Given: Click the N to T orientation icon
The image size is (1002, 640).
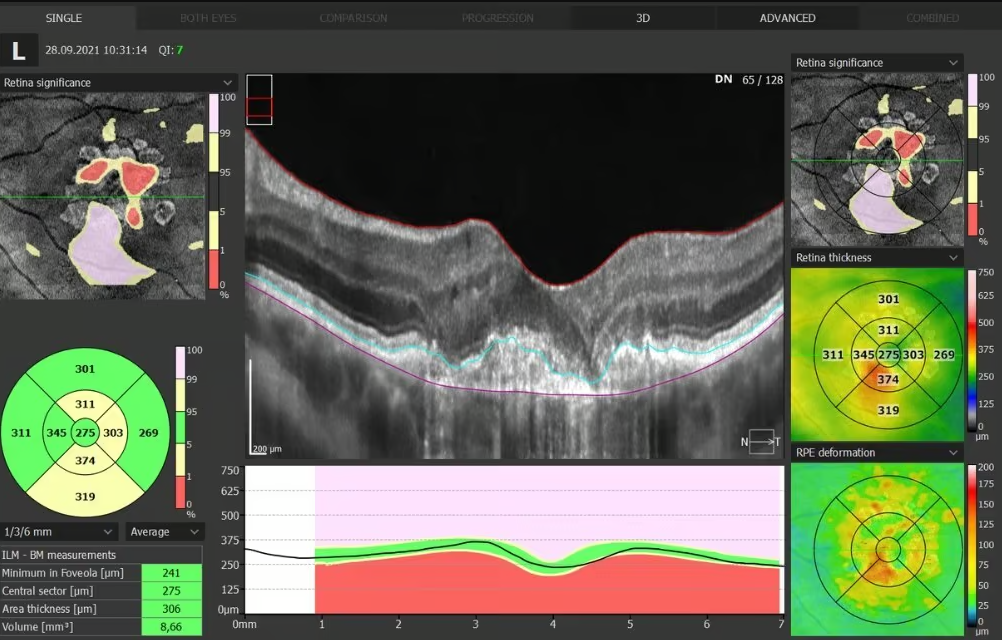Looking at the screenshot, I should 760,442.
